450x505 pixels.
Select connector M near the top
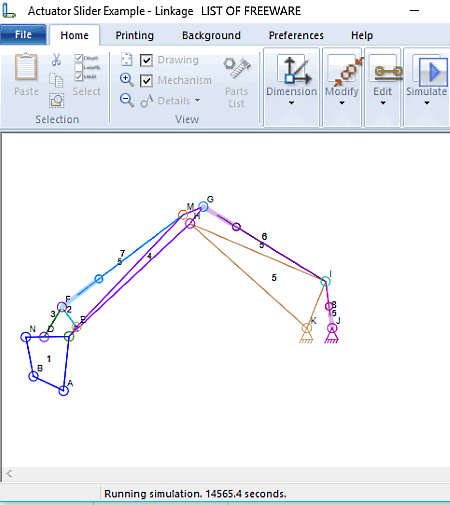tap(183, 215)
